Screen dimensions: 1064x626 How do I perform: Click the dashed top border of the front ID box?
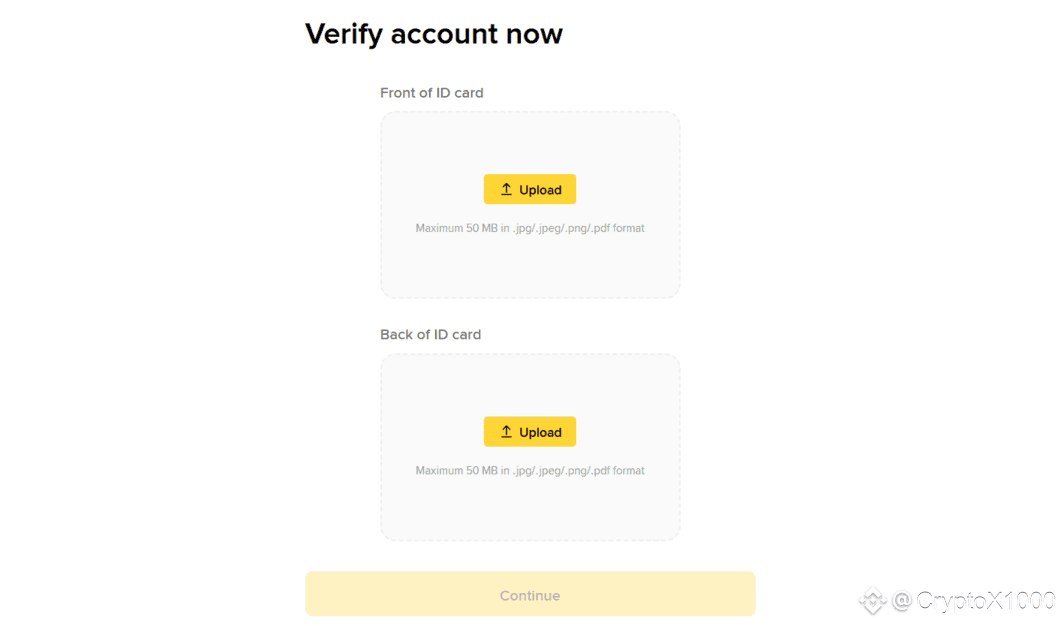530,112
